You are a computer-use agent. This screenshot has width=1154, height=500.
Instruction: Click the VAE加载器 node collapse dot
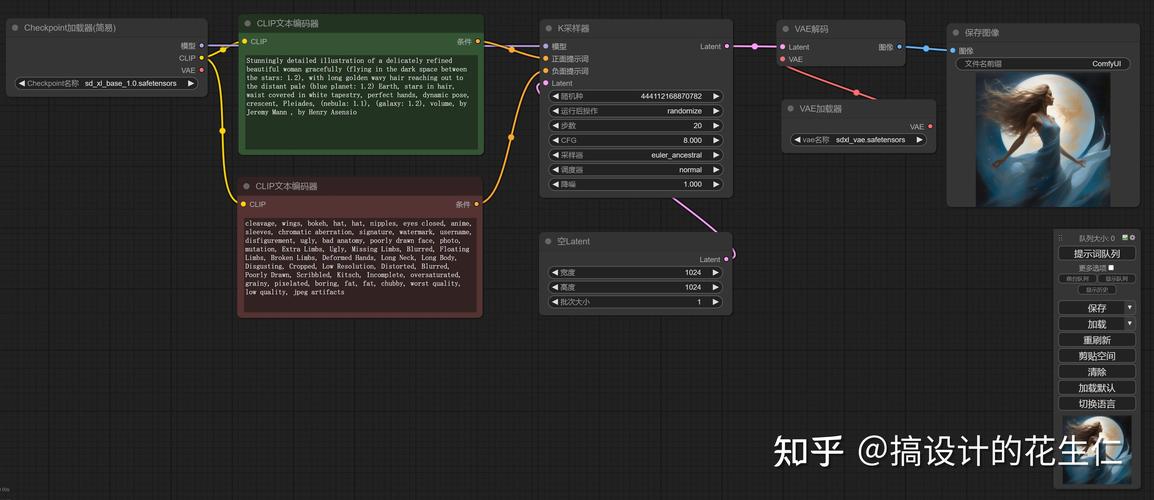pos(790,108)
